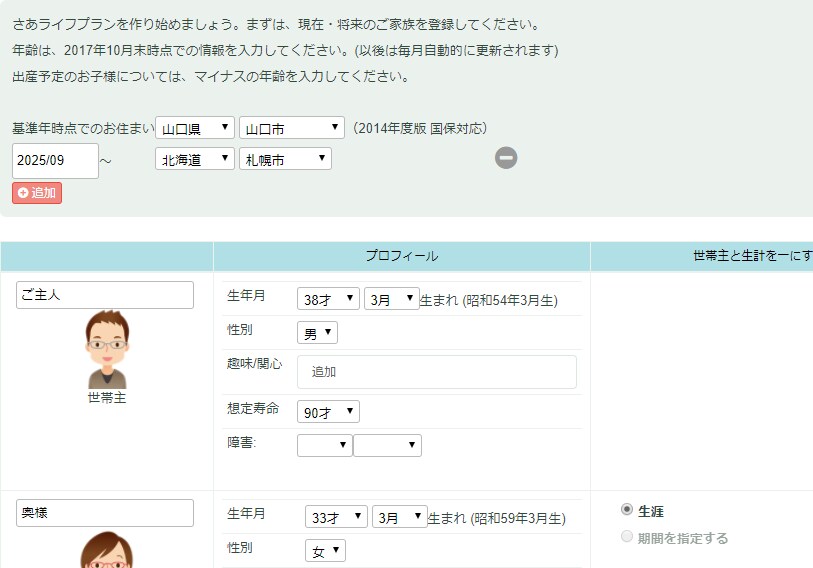Open the husband's 38才 age dropdown
This screenshot has height=568, width=813.
coord(328,299)
